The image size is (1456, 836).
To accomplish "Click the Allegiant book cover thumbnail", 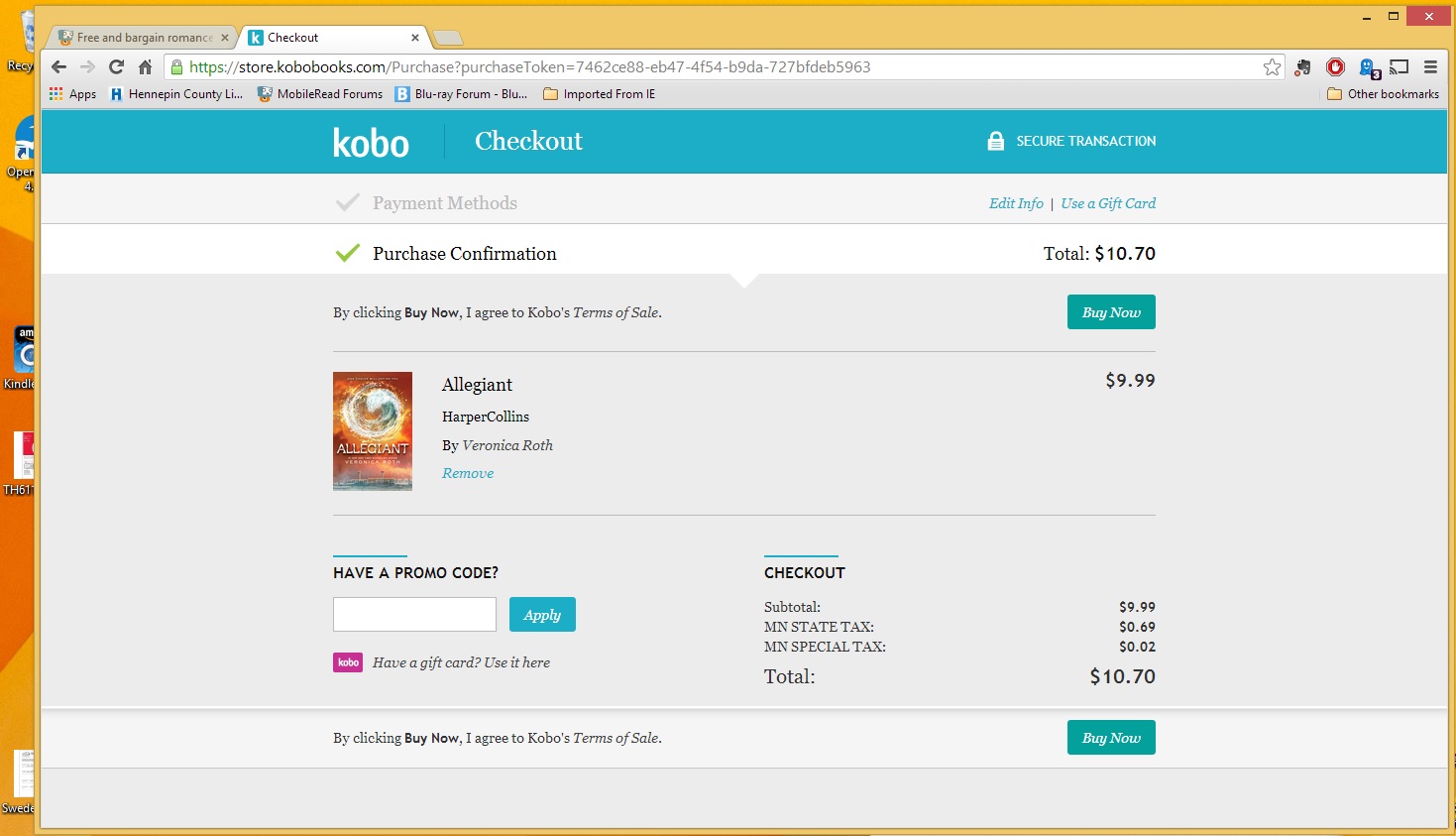I will point(373,431).
